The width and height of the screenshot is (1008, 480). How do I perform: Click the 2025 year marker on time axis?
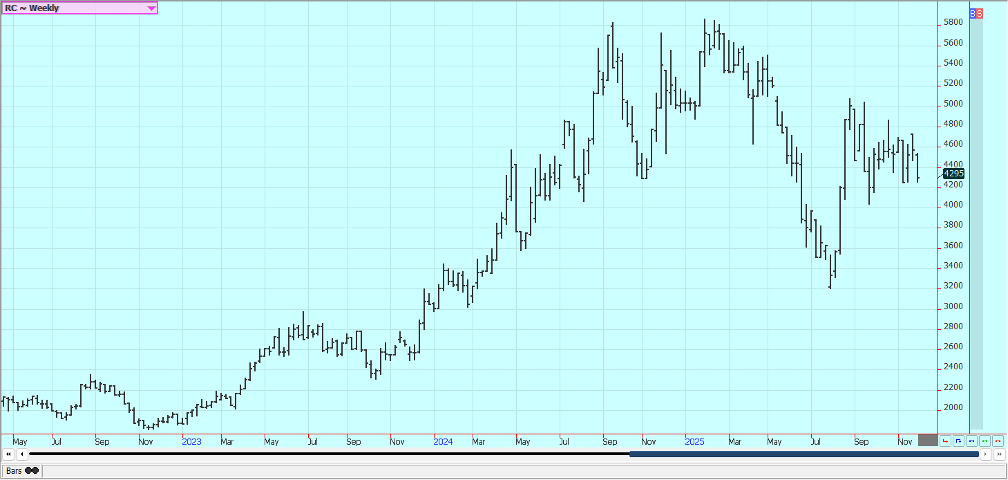click(x=694, y=440)
